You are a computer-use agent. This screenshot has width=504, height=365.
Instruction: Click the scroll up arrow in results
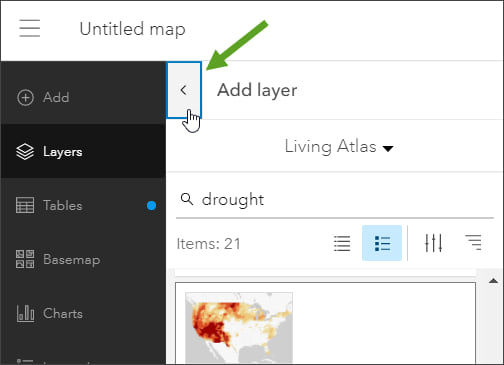493,281
